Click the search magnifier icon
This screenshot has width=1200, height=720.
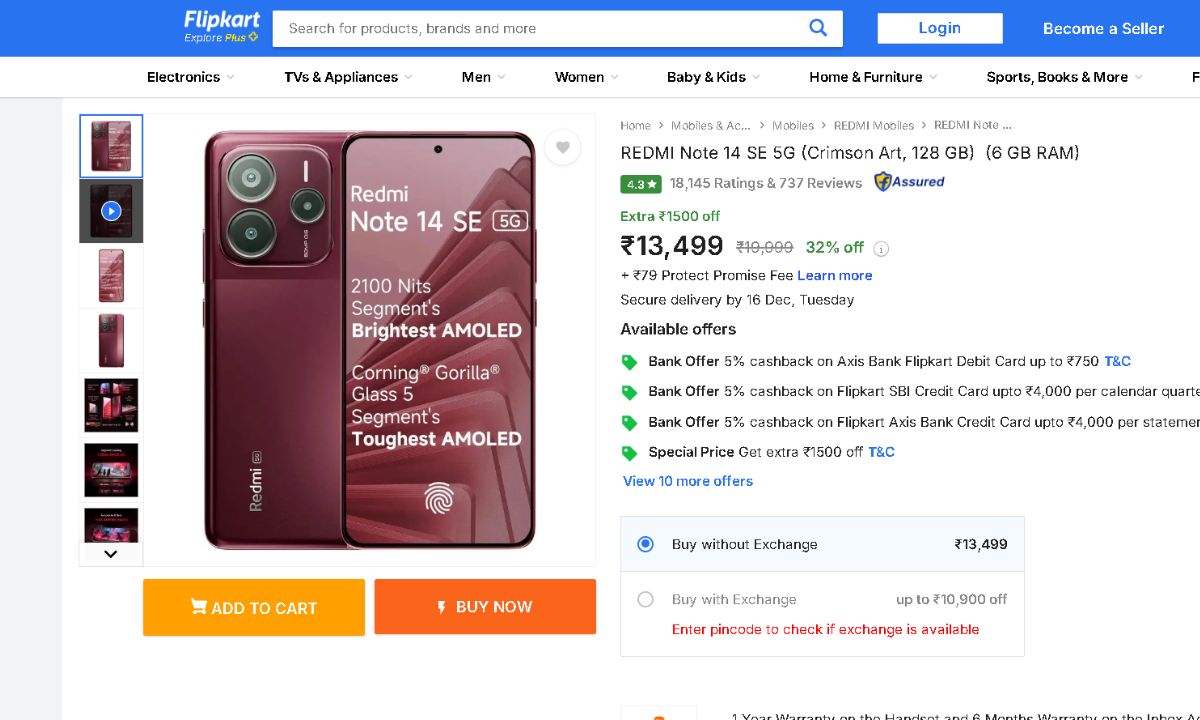818,28
